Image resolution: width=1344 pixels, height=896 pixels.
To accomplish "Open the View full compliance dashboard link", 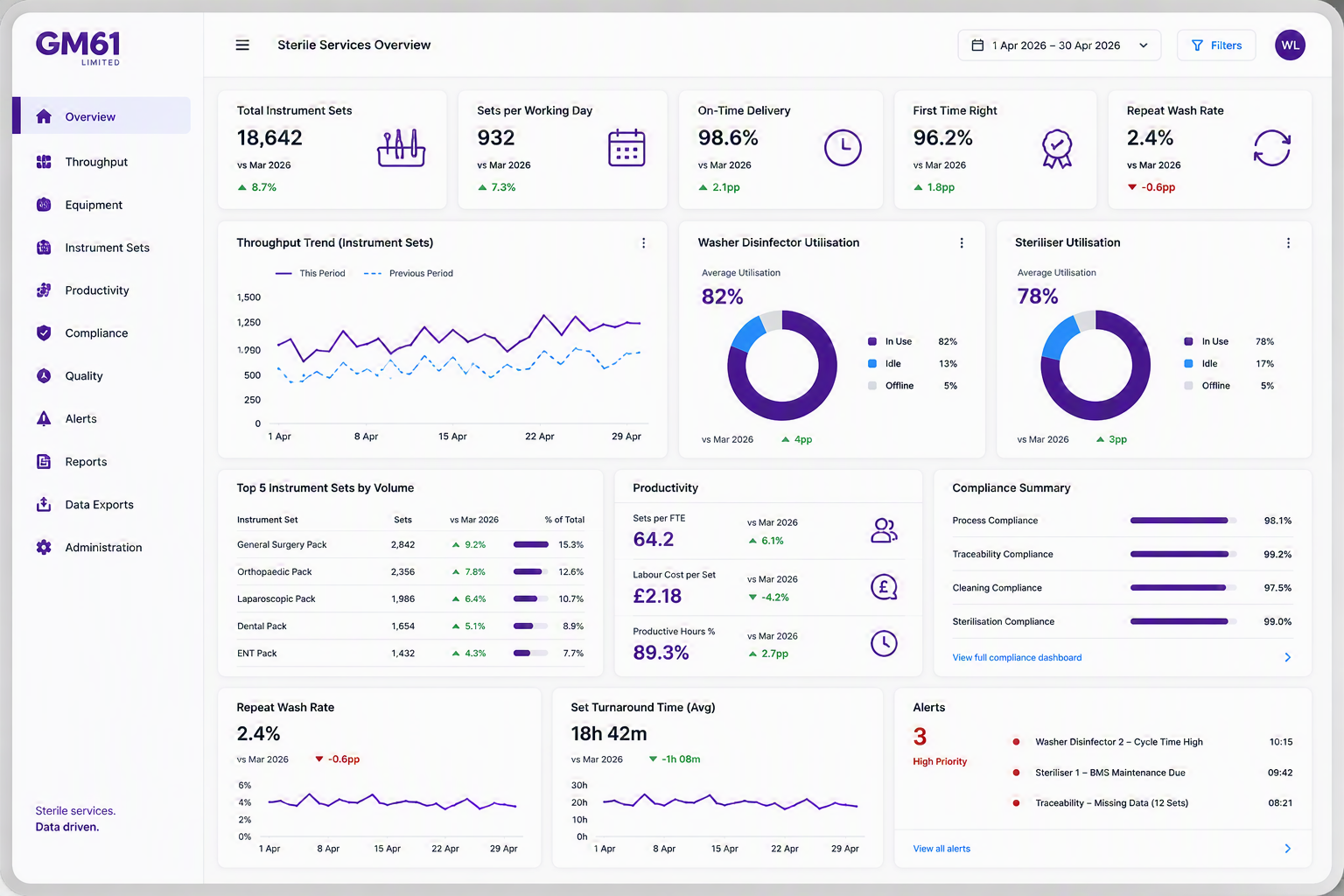I will pos(1017,657).
